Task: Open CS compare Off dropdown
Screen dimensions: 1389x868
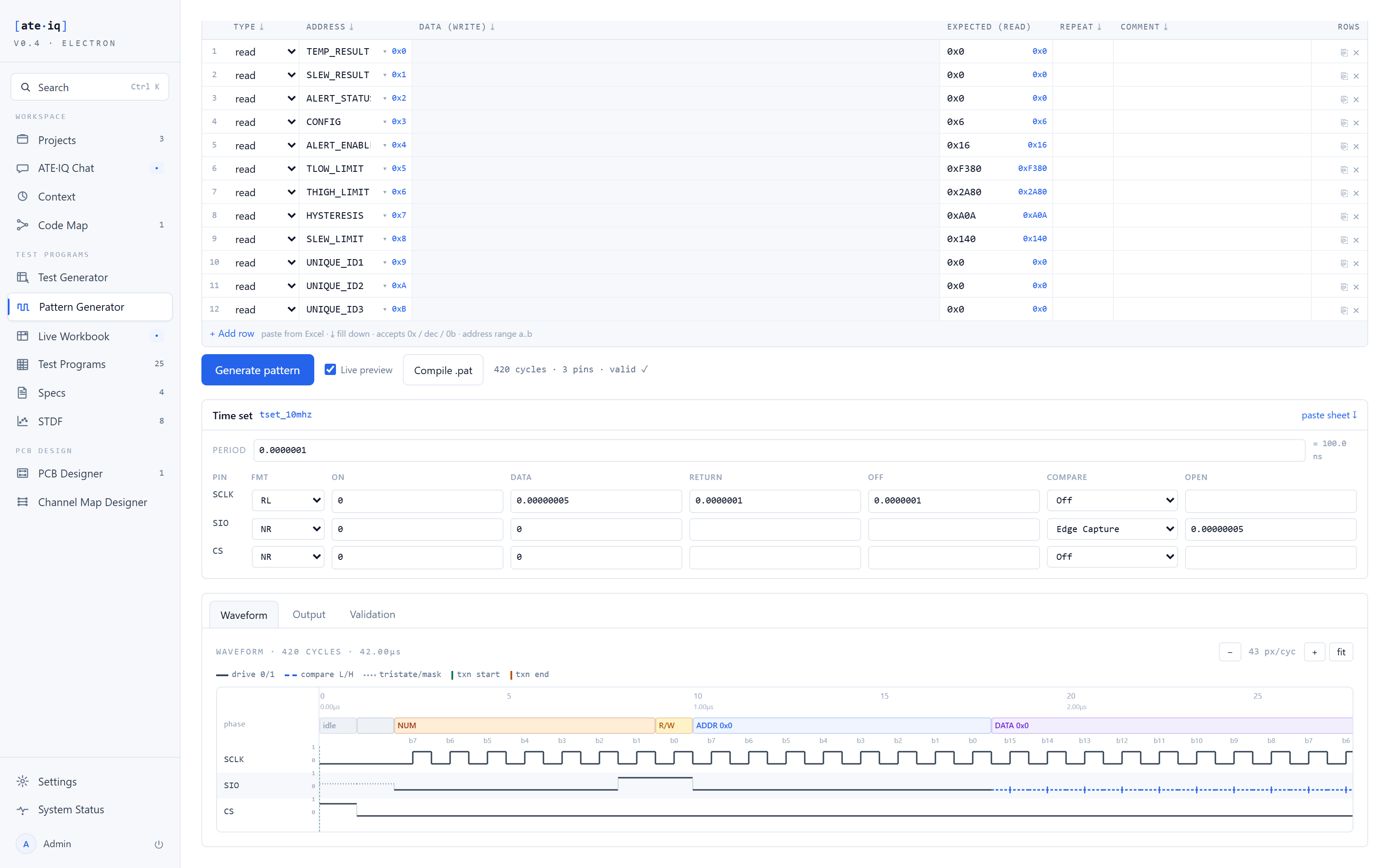Action: pos(1112,557)
